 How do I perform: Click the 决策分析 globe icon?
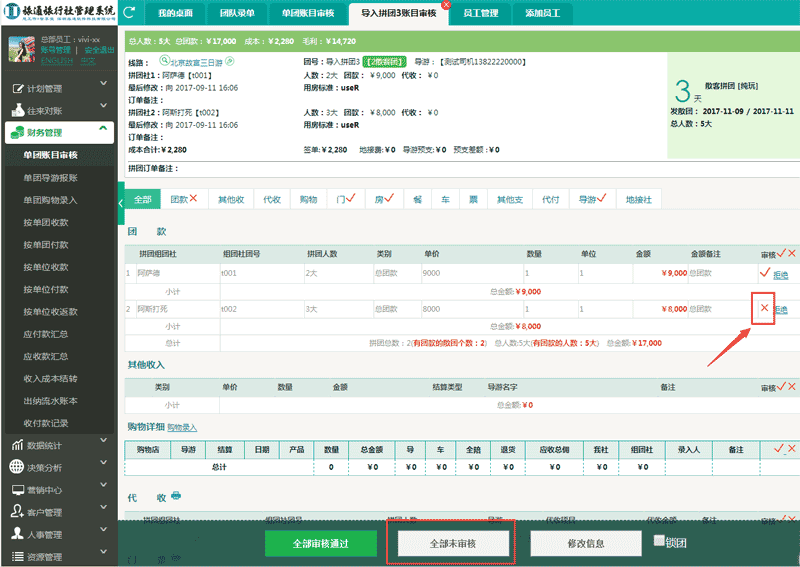tap(17, 467)
